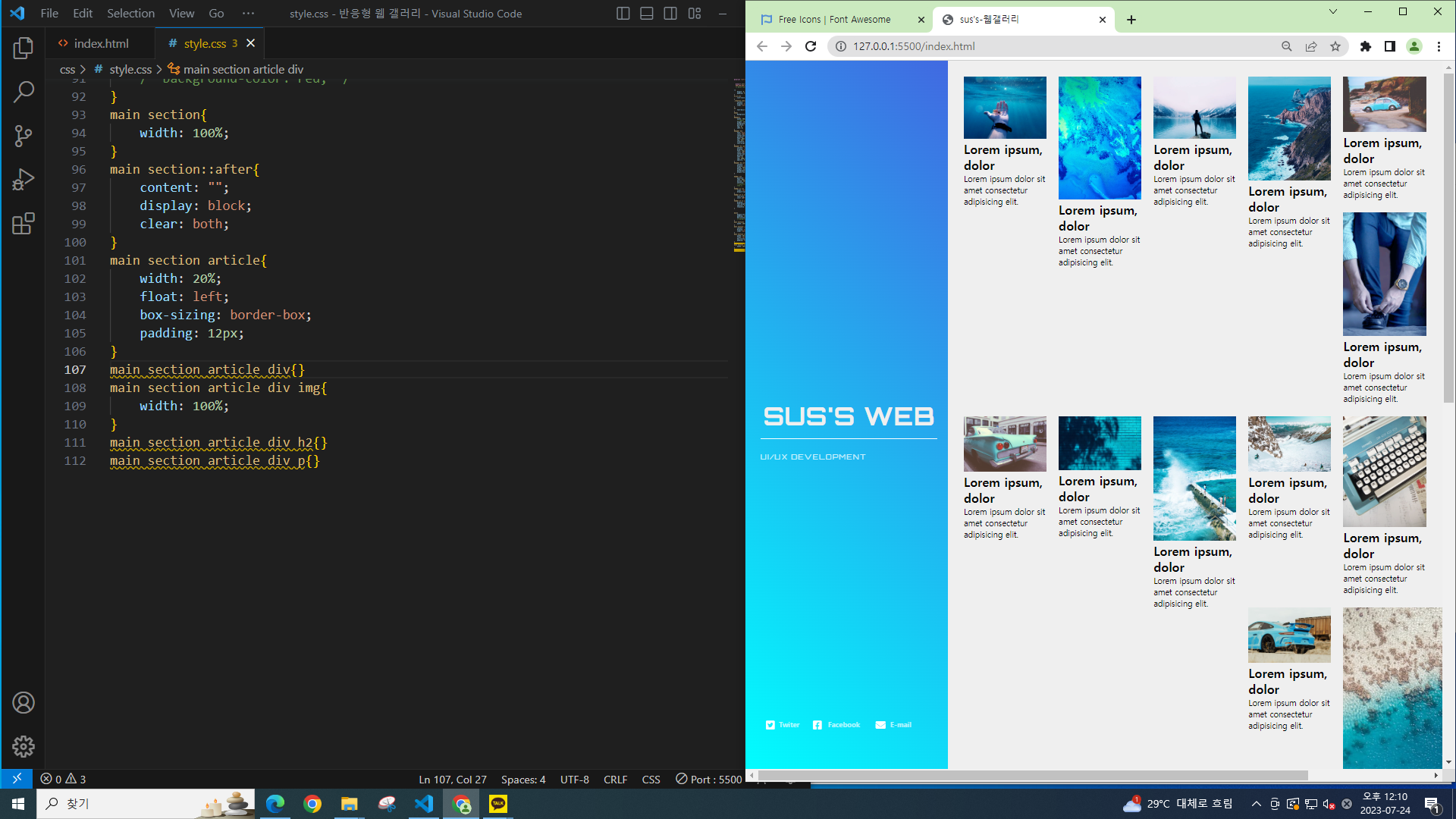The height and width of the screenshot is (819, 1456).
Task: Open the Selection menu
Action: click(130, 14)
